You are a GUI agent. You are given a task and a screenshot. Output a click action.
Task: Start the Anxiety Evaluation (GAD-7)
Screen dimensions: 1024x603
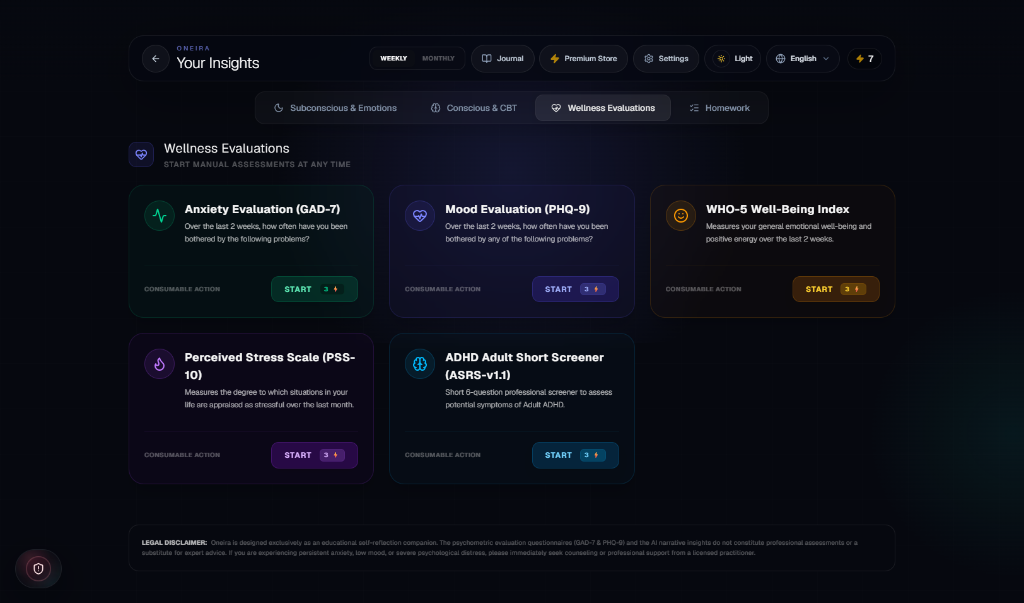point(314,289)
